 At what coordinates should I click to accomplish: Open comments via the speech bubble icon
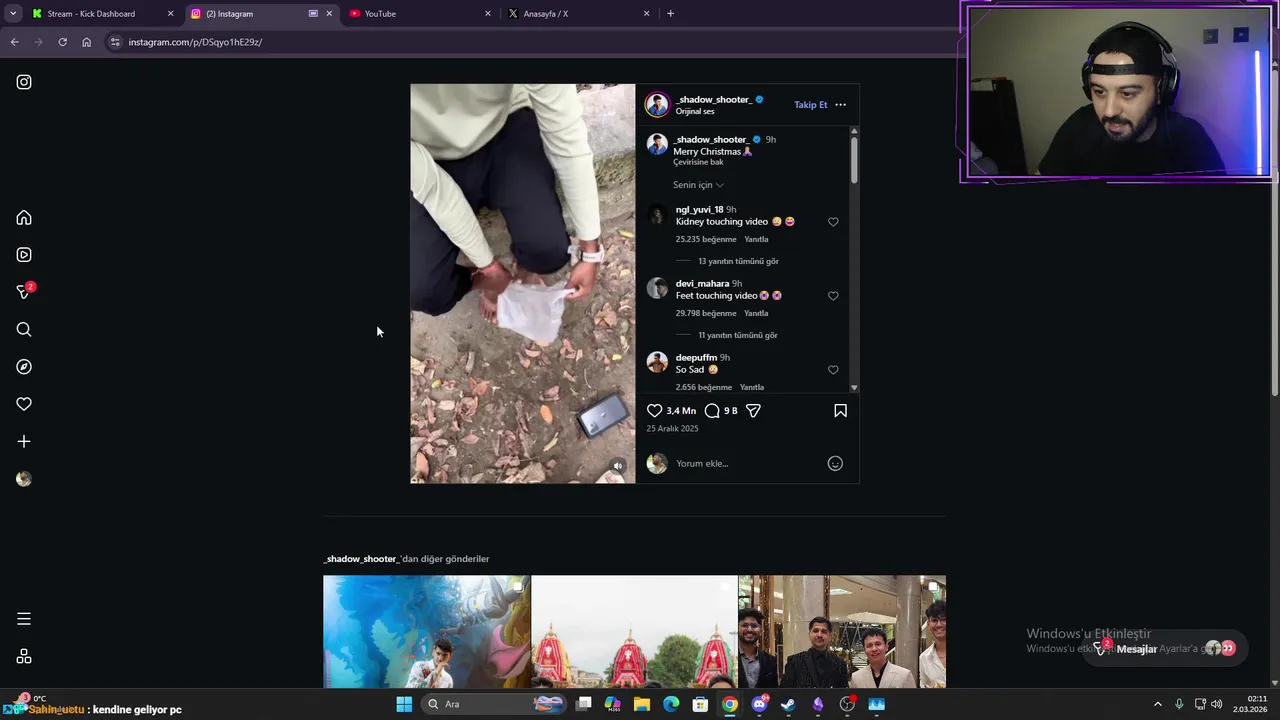click(x=712, y=411)
